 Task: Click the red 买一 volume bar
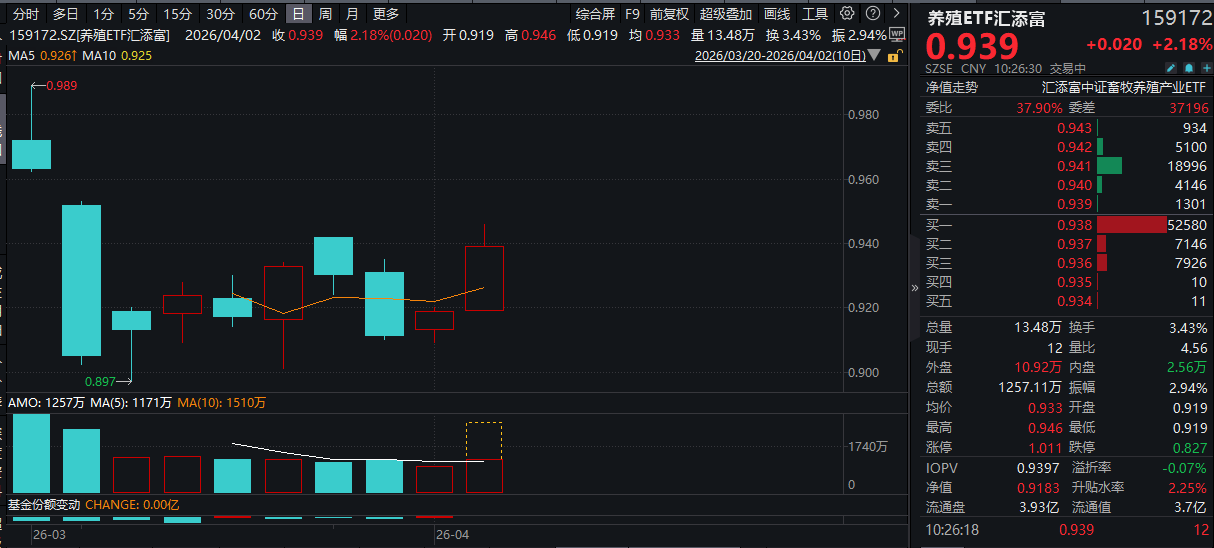click(x=1131, y=225)
